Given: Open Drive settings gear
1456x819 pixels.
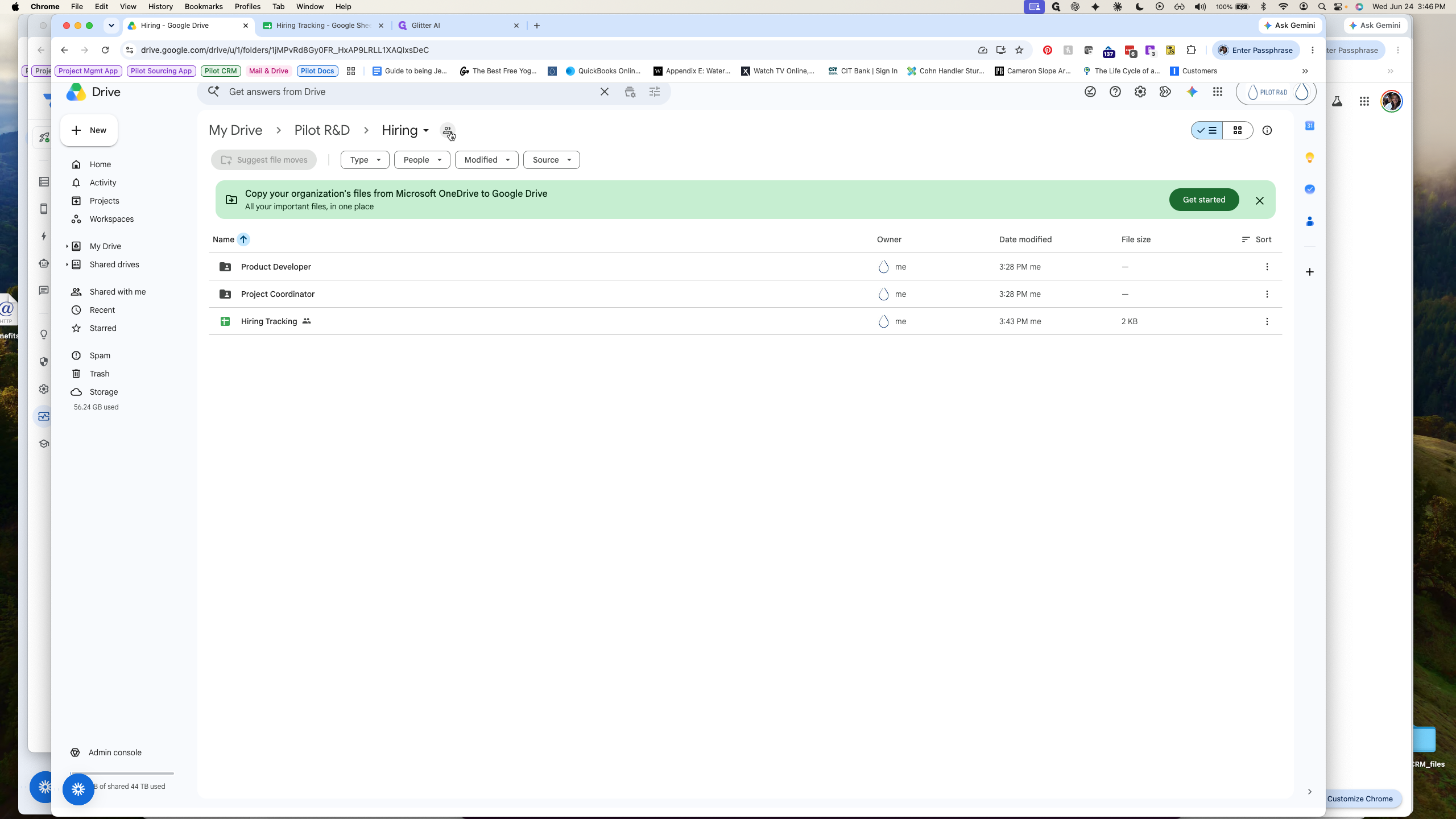Looking at the screenshot, I should coord(1140,92).
